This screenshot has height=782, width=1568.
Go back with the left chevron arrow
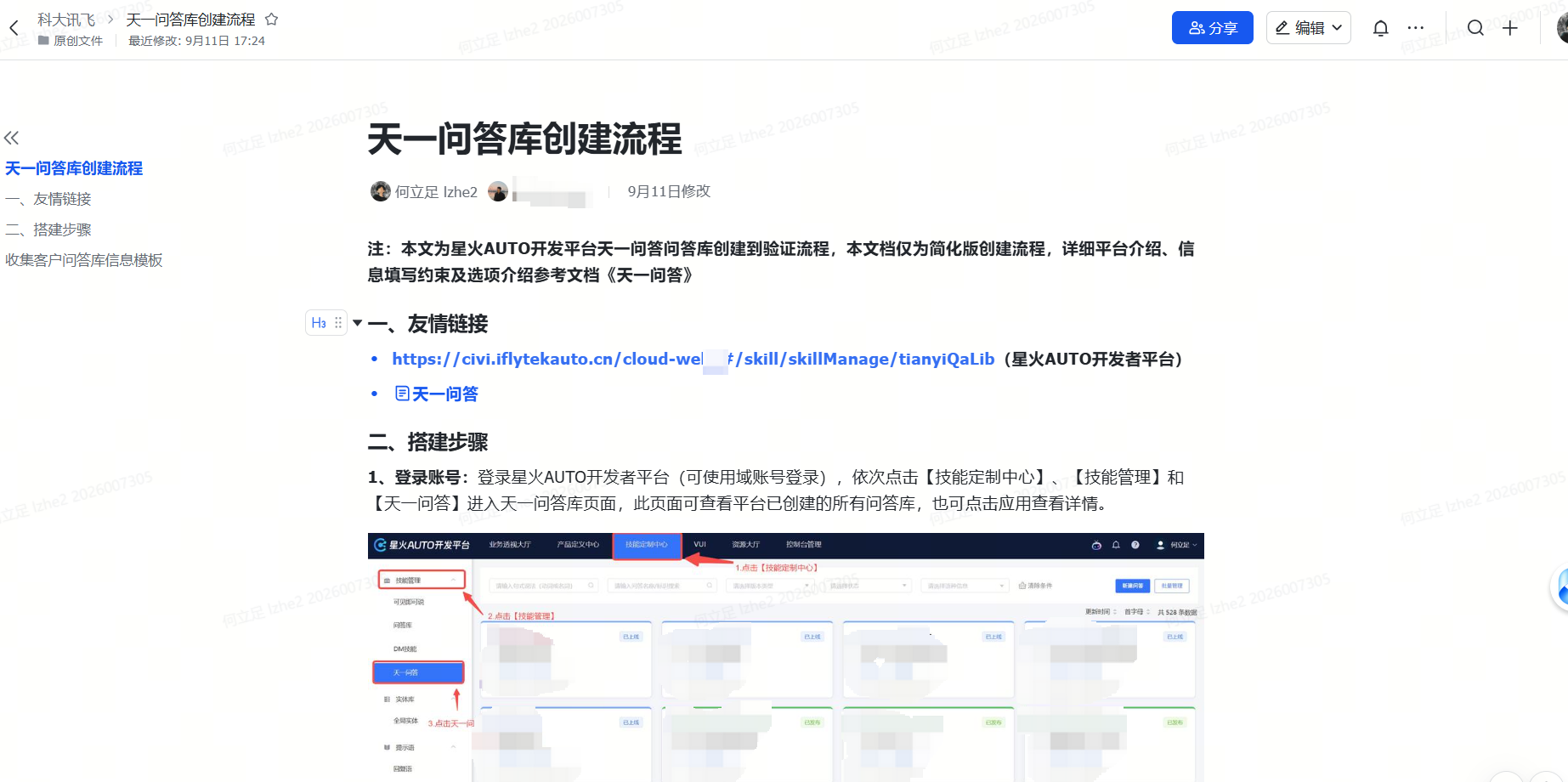point(14,28)
